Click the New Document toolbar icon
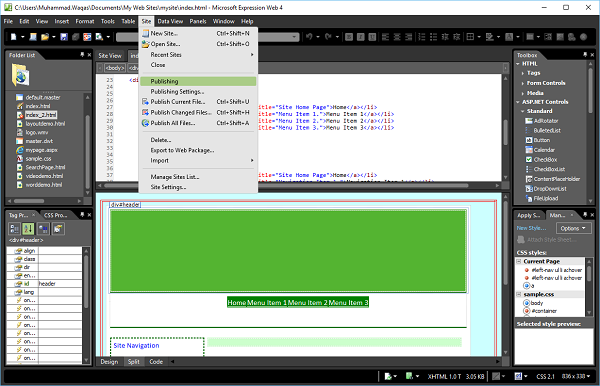Viewport: 600px width, 386px height. tap(14, 37)
